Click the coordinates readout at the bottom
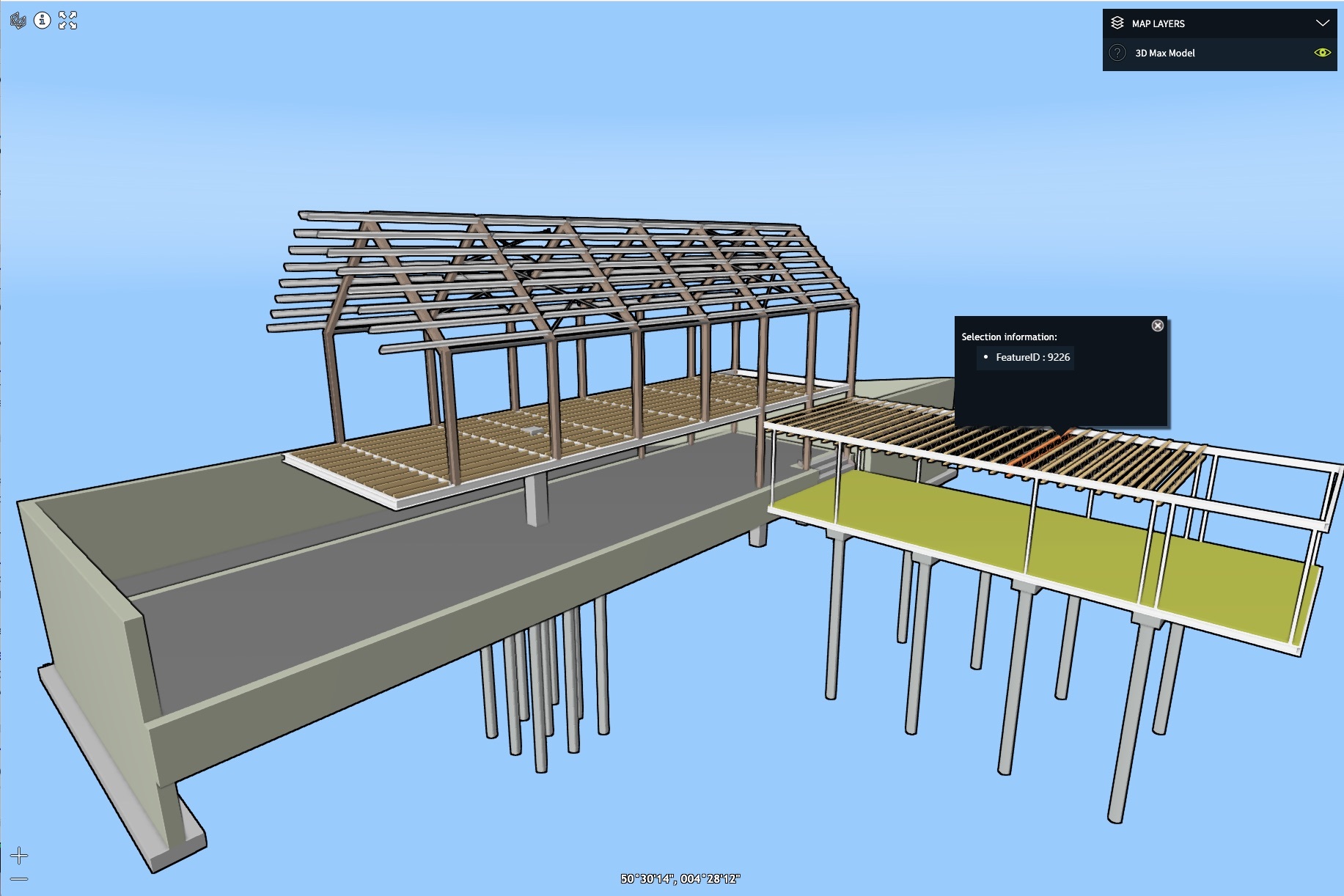Image resolution: width=1344 pixels, height=896 pixels. click(x=680, y=878)
